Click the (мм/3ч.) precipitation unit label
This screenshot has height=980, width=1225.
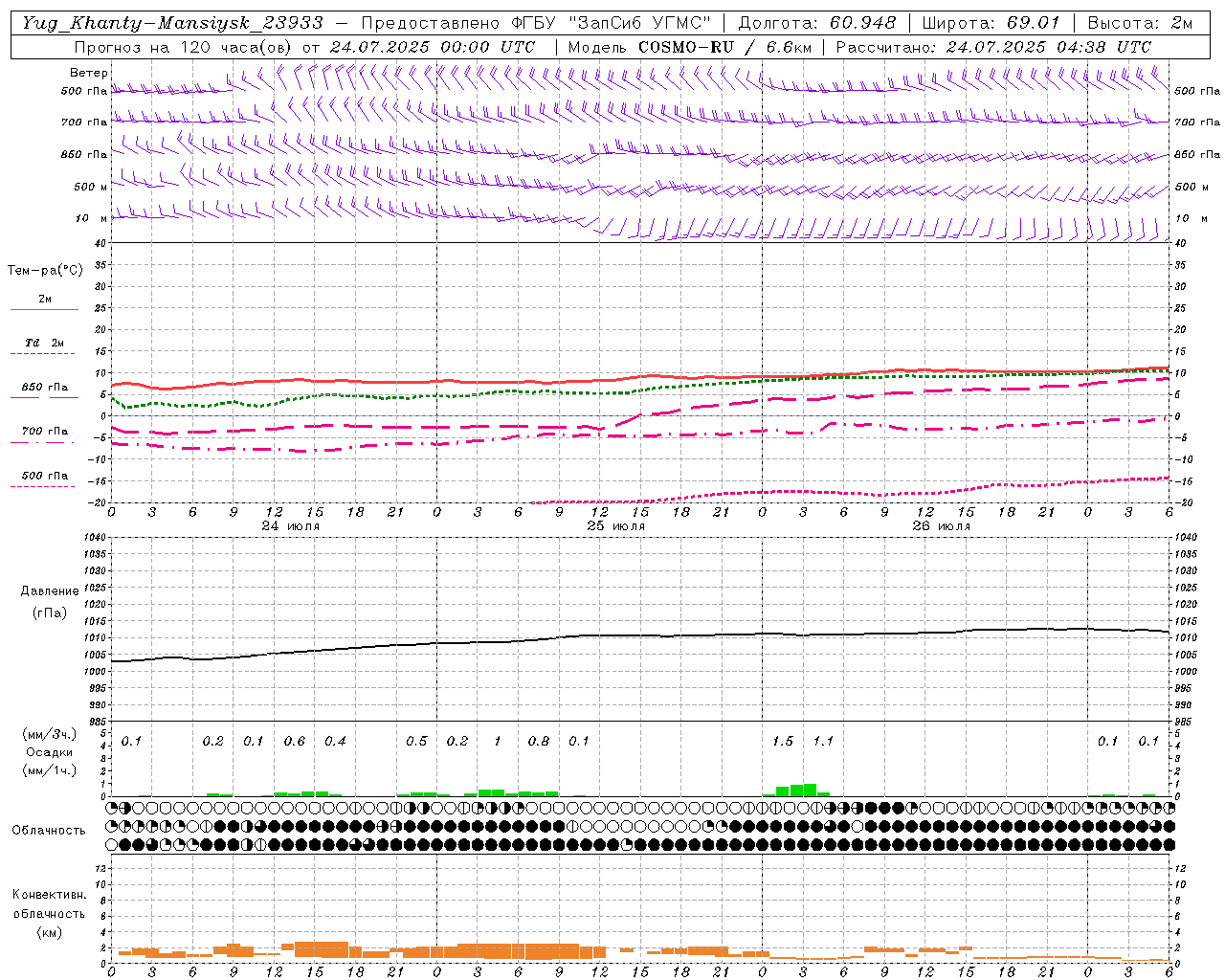[49, 734]
